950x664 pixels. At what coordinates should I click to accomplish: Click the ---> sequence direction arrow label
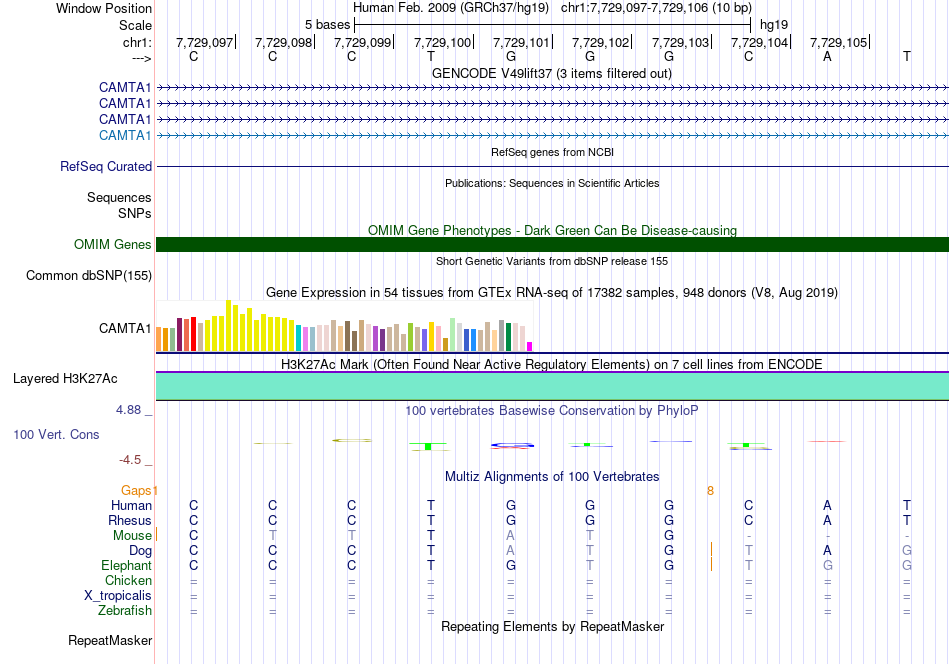pos(141,58)
